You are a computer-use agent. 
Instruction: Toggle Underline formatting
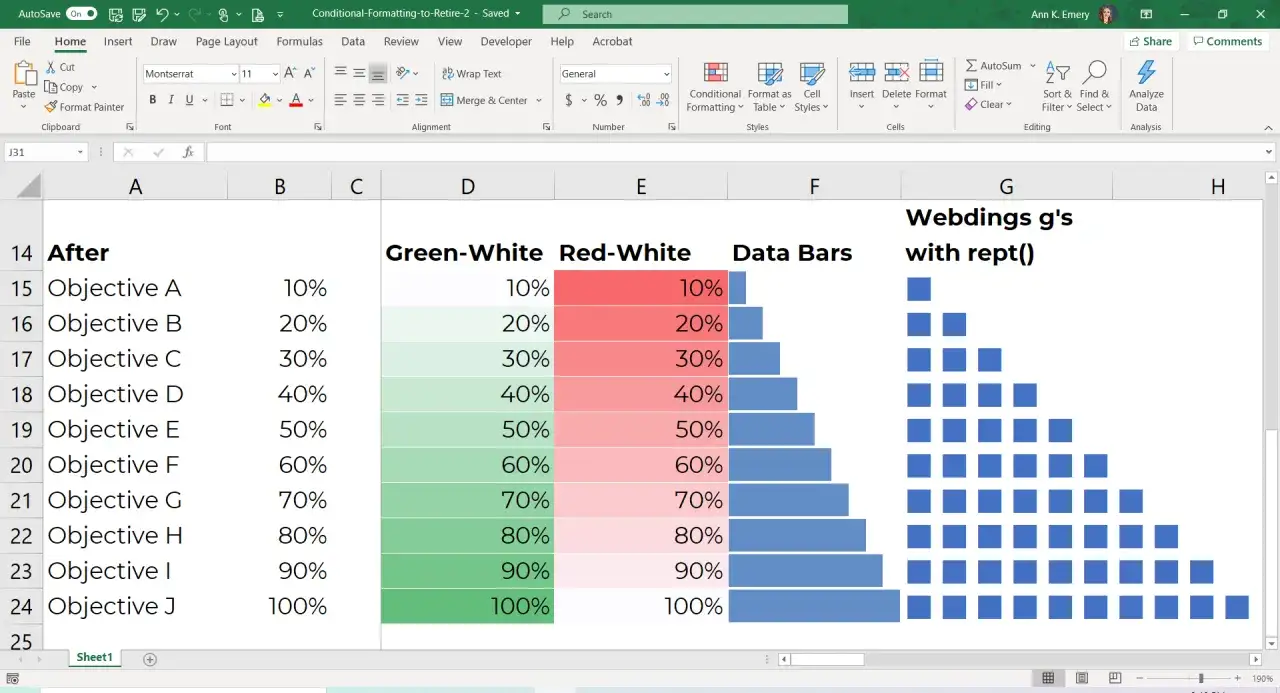(x=190, y=100)
